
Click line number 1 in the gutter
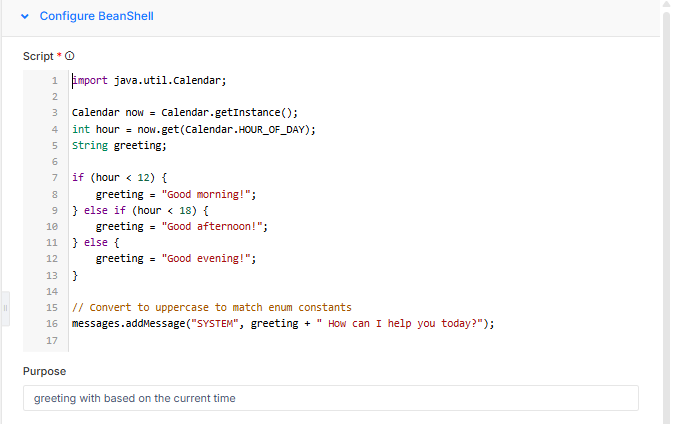point(54,80)
